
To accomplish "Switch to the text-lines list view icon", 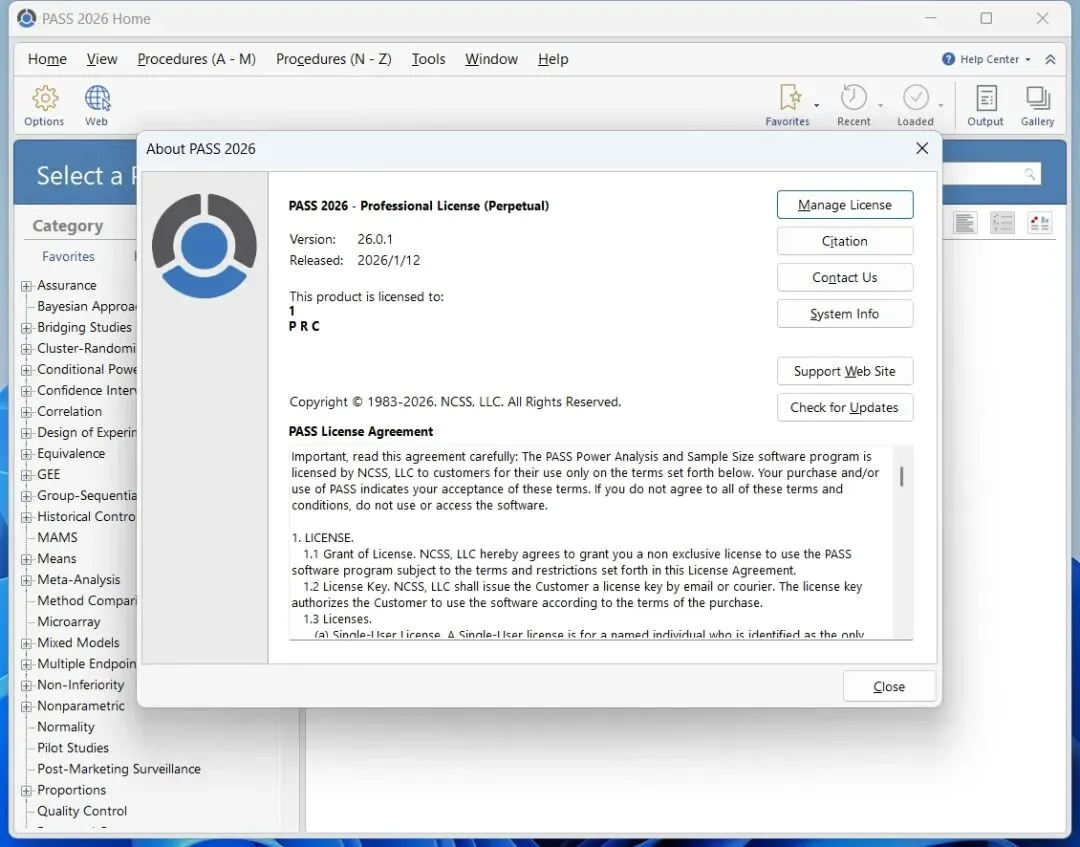I will pos(965,222).
